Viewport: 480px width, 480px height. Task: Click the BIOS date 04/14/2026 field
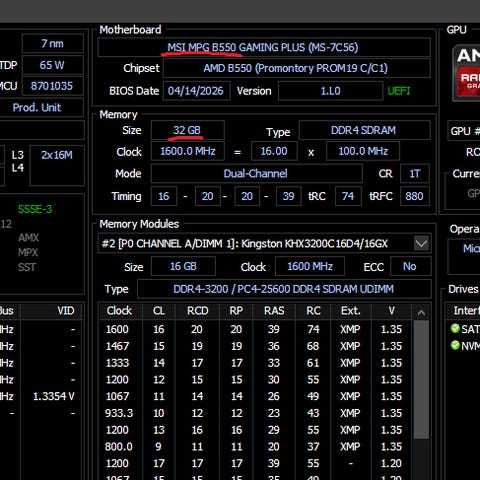(x=196, y=91)
